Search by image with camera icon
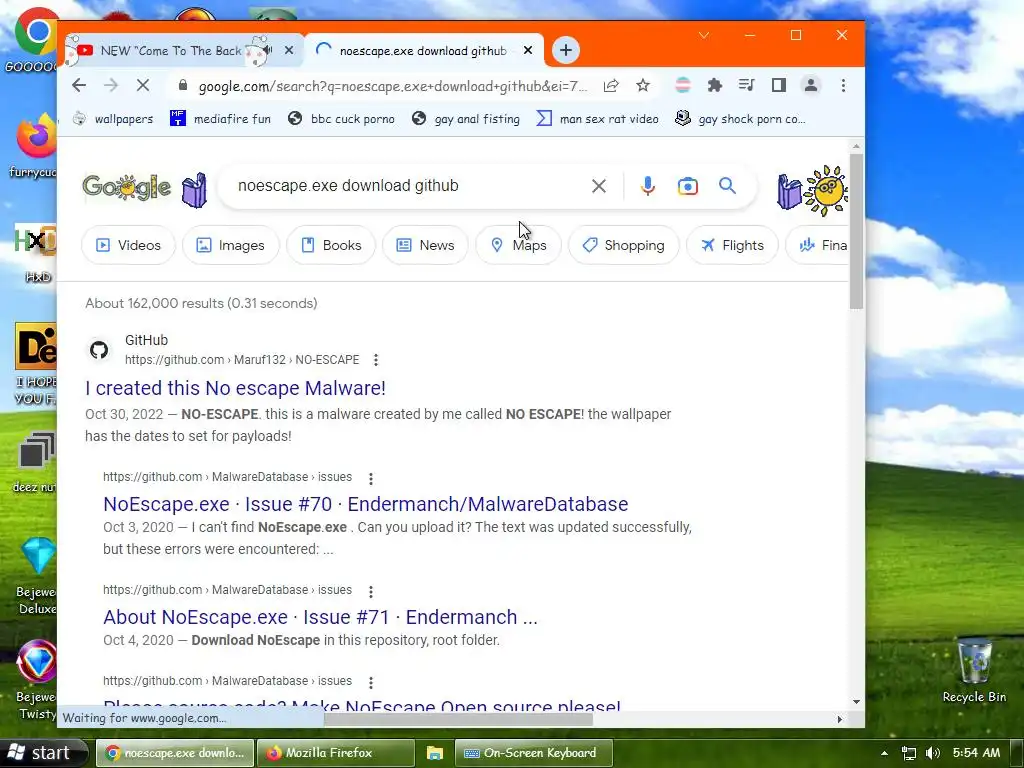Image resolution: width=1024 pixels, height=768 pixels. (x=687, y=186)
